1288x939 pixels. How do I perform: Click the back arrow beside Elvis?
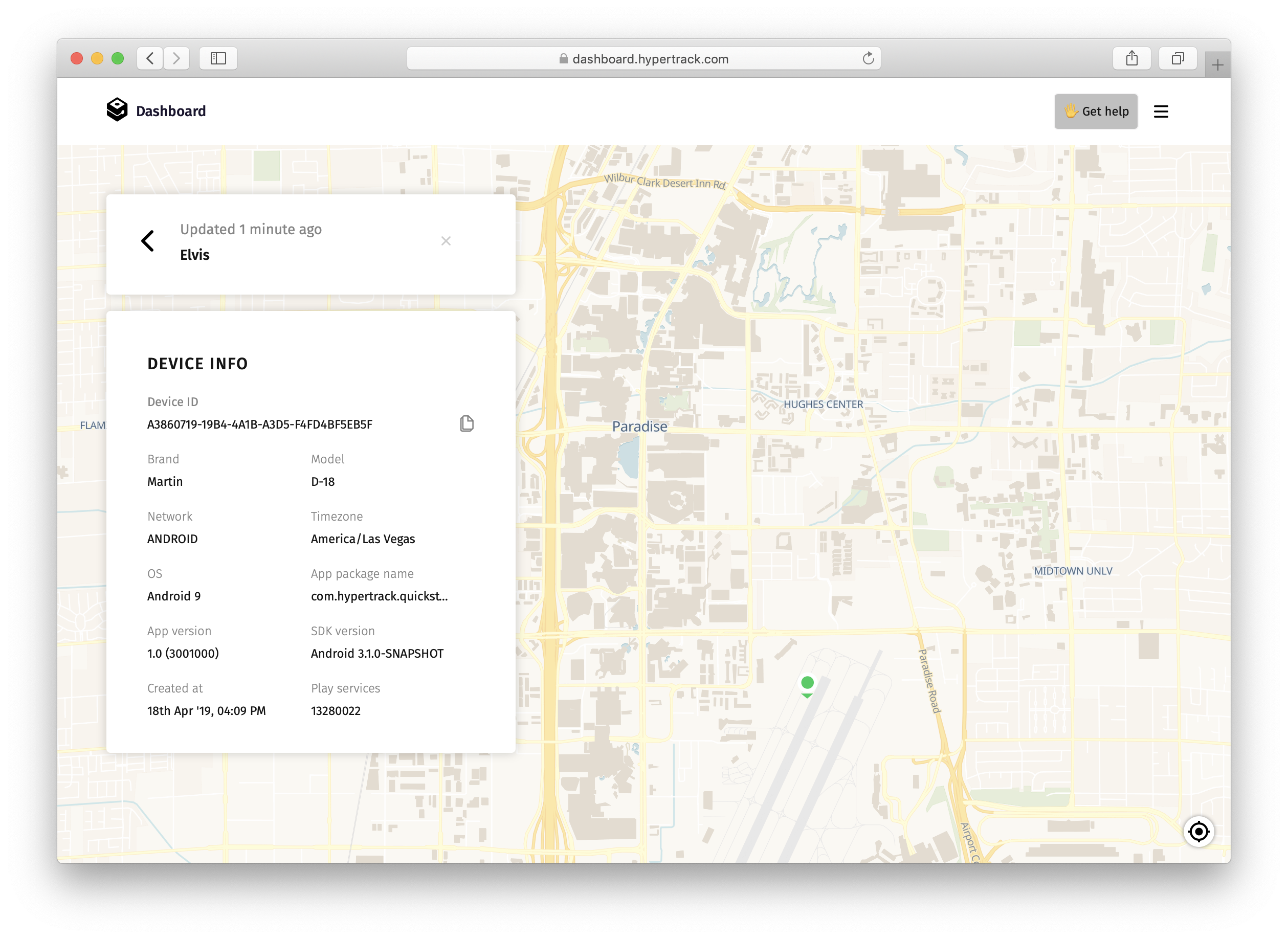(x=148, y=241)
